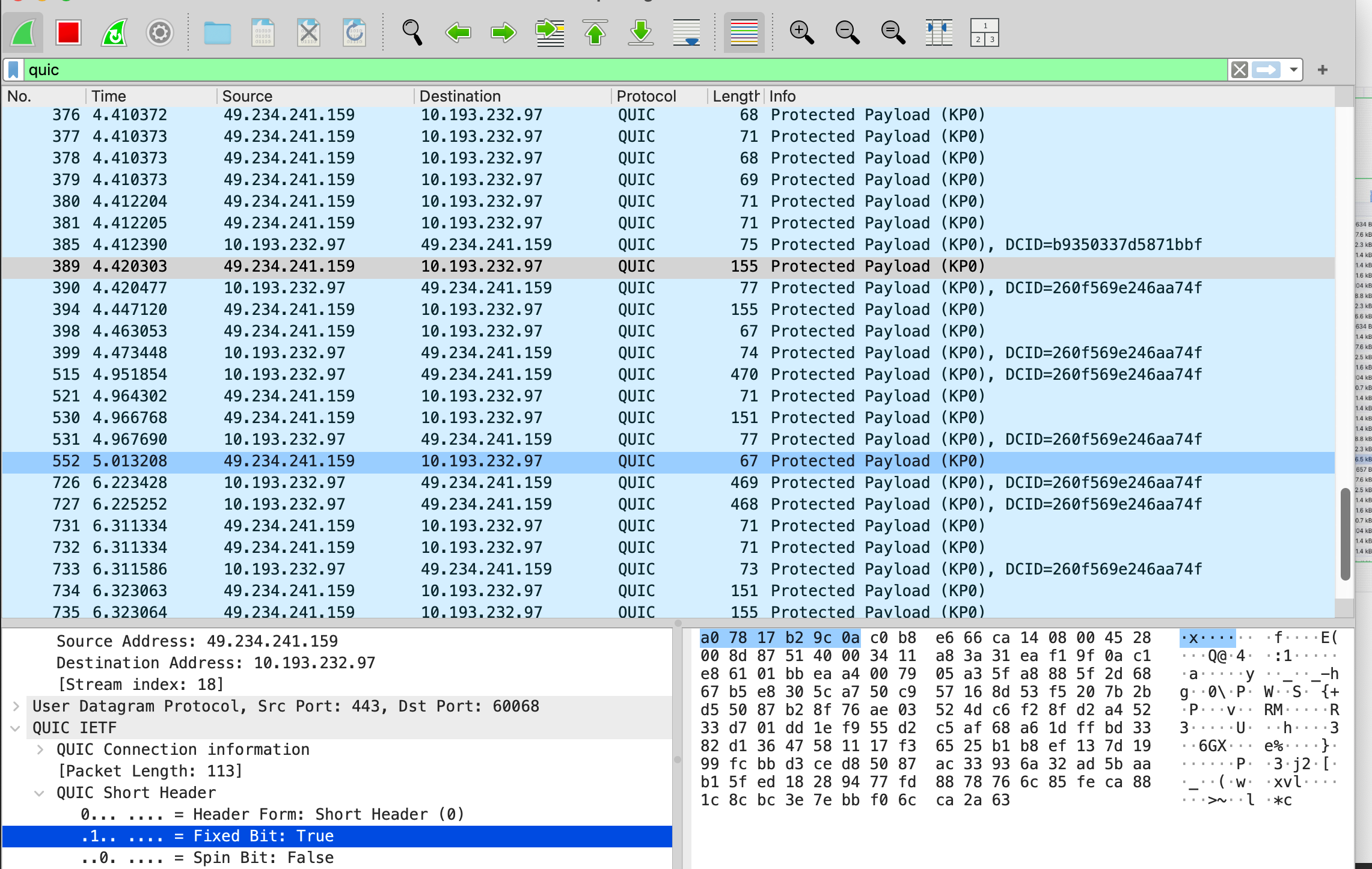This screenshot has width=1372, height=869.
Task: Clear the quic display filter
Action: coord(1239,70)
